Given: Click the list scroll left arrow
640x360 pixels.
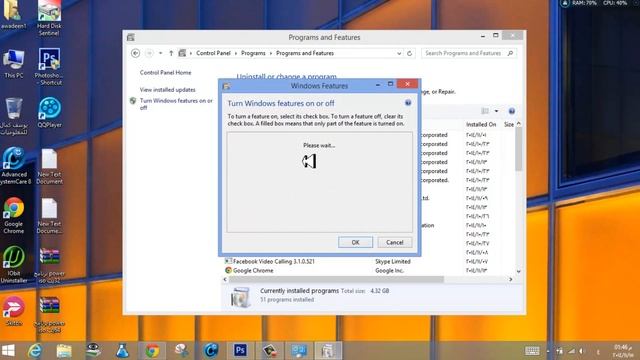Looking at the screenshot, I should (225, 280).
